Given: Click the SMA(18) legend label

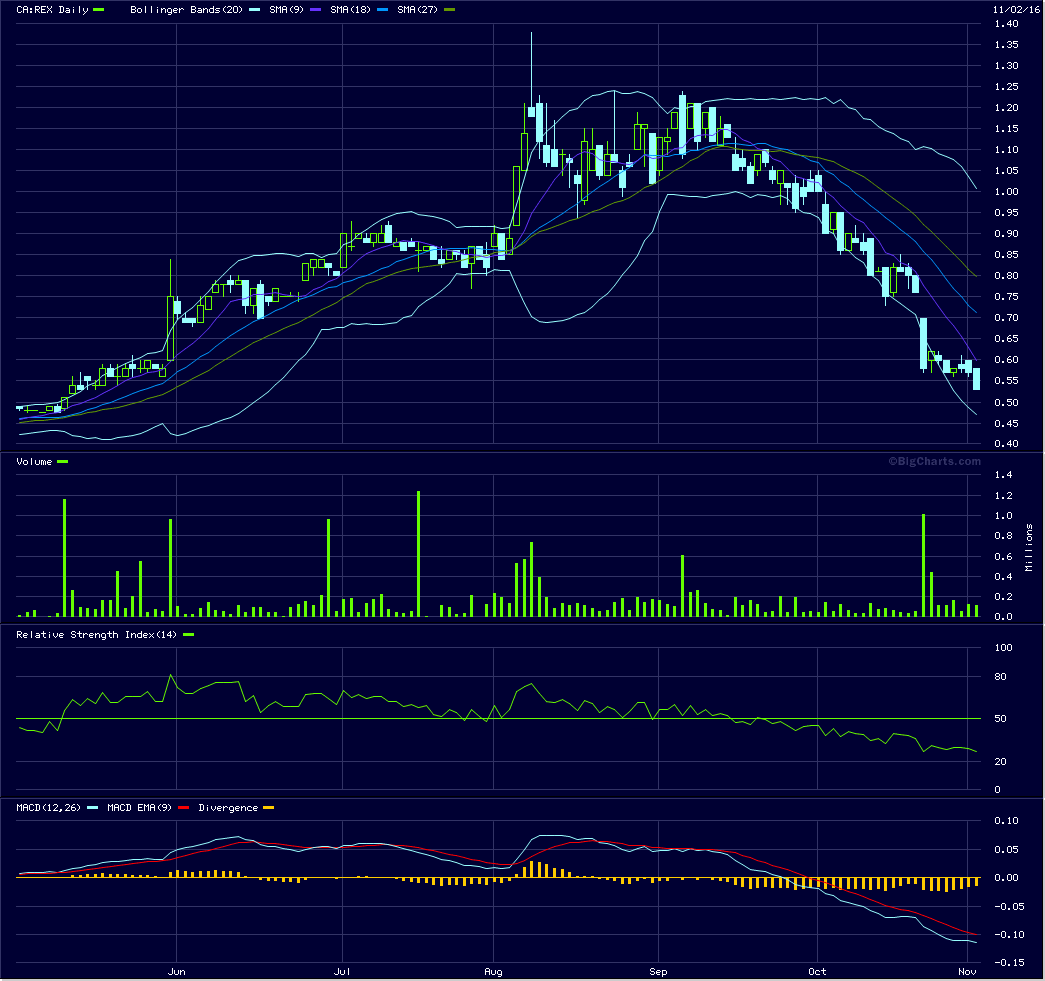Looking at the screenshot, I should pyautogui.click(x=350, y=10).
